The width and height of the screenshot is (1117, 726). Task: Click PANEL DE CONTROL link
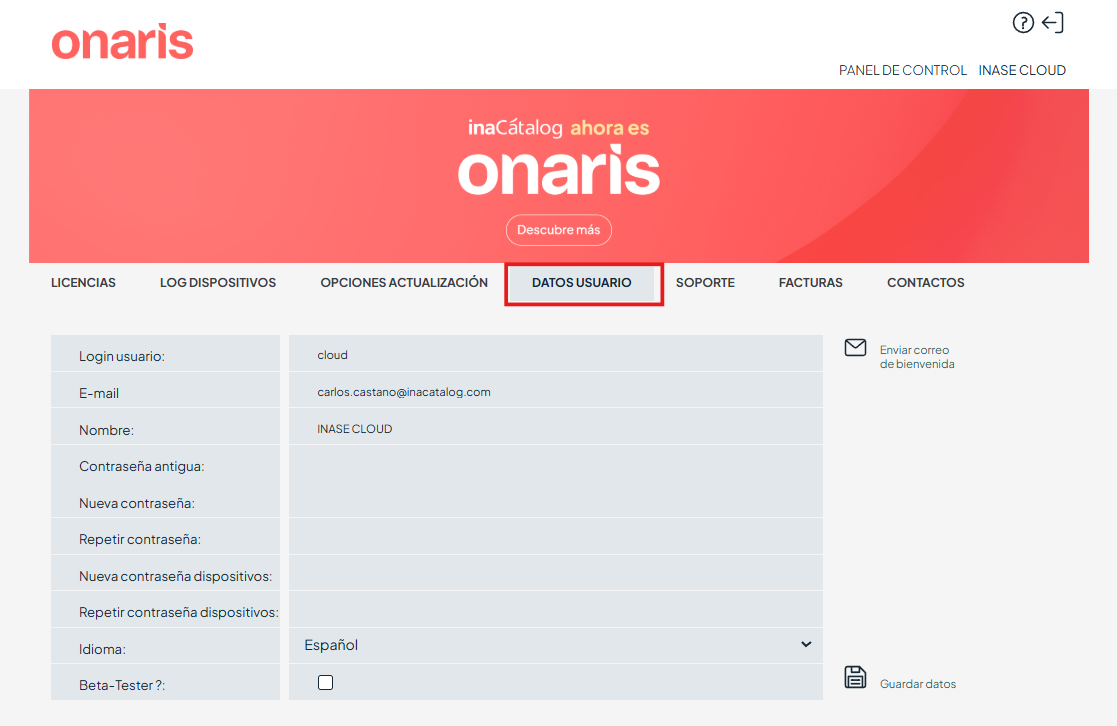(903, 71)
